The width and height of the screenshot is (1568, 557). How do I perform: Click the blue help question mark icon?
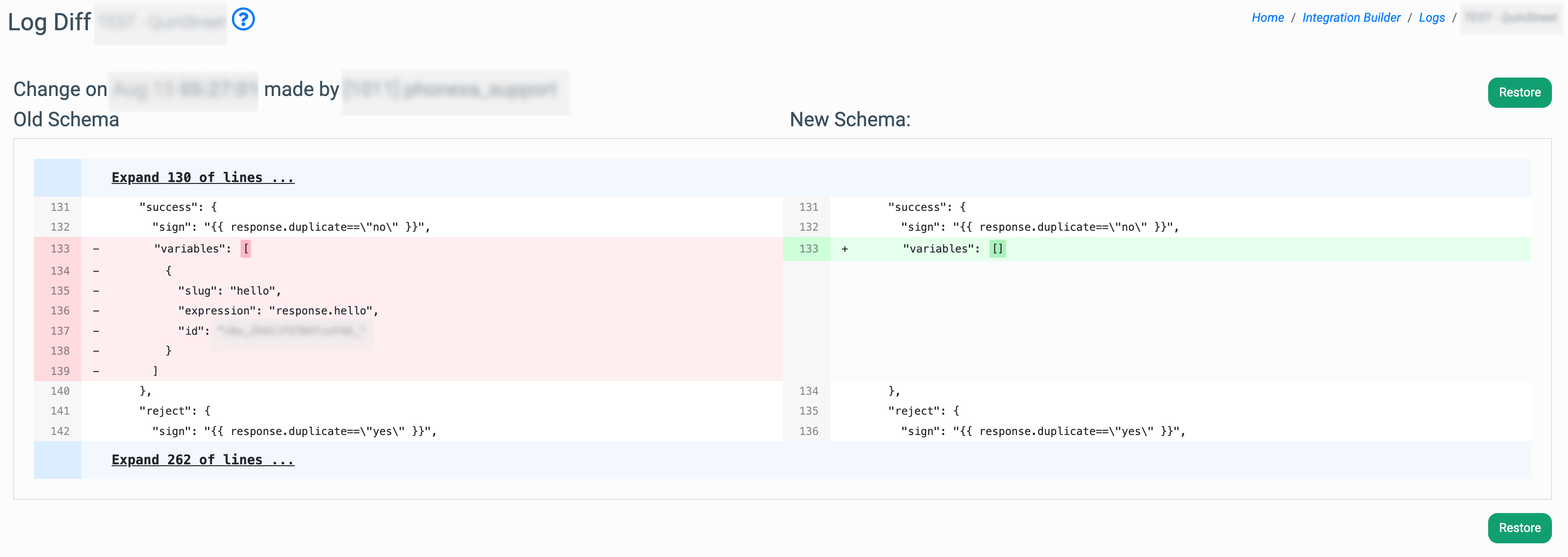click(243, 19)
